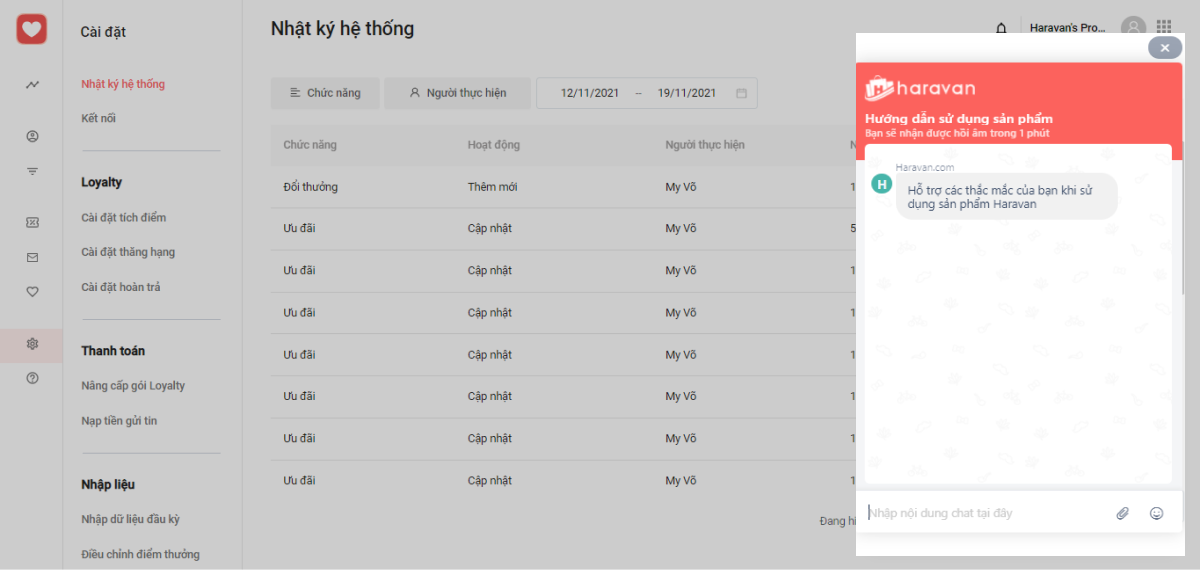This screenshot has height=570, width=1200.
Task: Click the Chức năng column header
Action: [x=310, y=145]
